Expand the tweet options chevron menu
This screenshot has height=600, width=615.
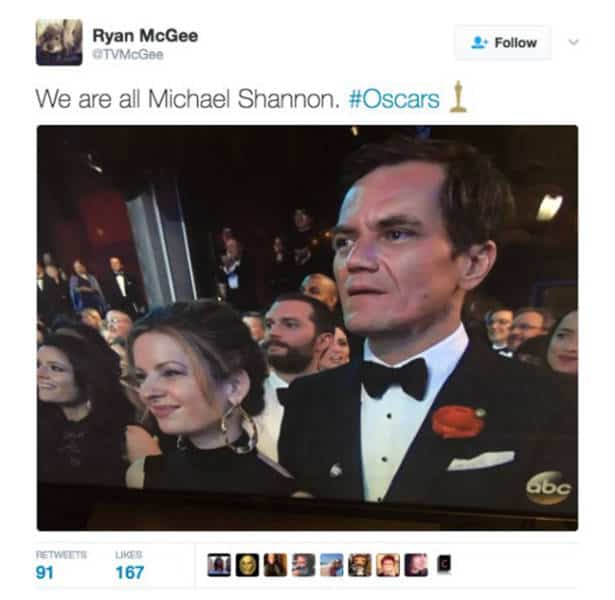coord(573,42)
